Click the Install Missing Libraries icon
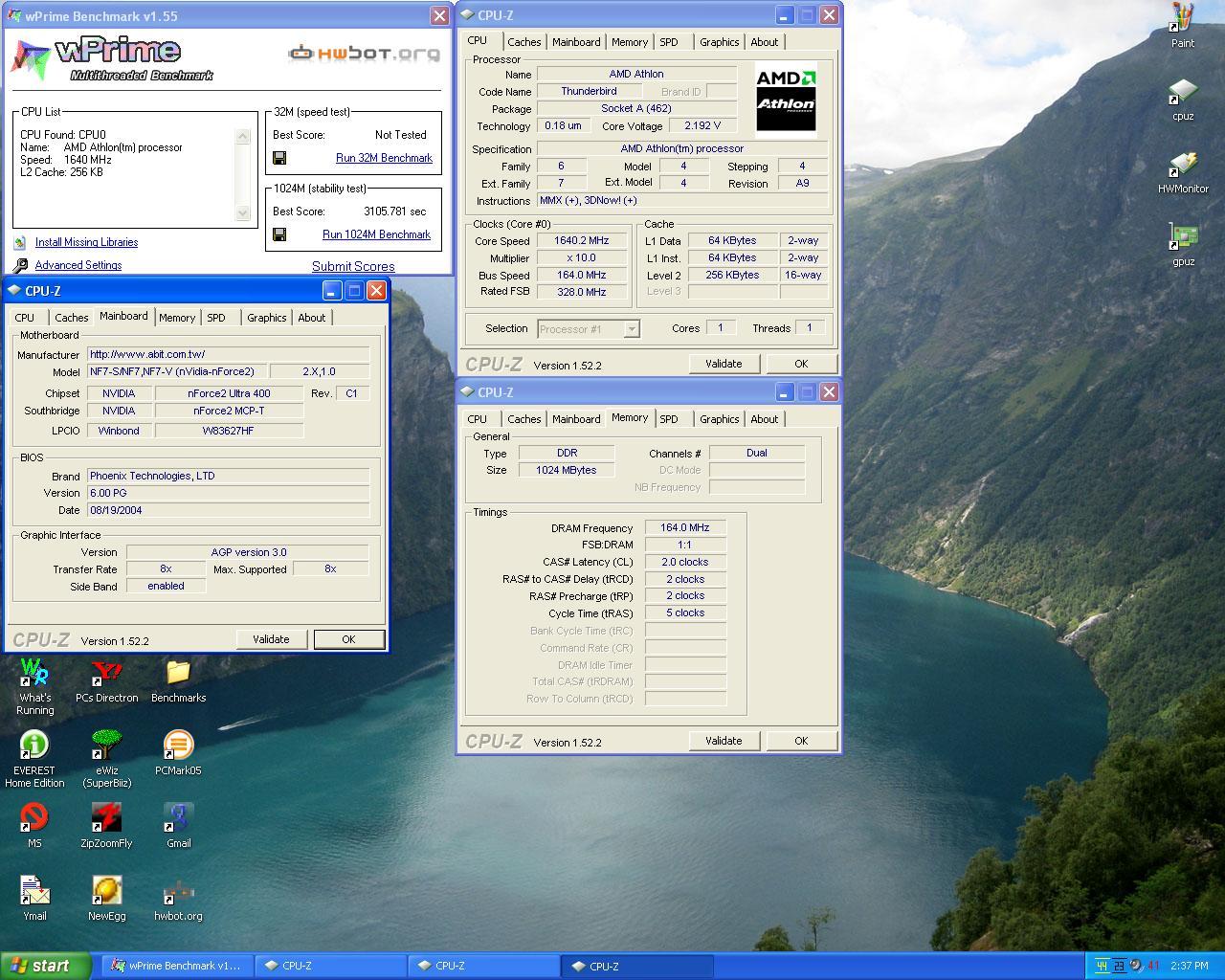1225x980 pixels. (x=20, y=243)
